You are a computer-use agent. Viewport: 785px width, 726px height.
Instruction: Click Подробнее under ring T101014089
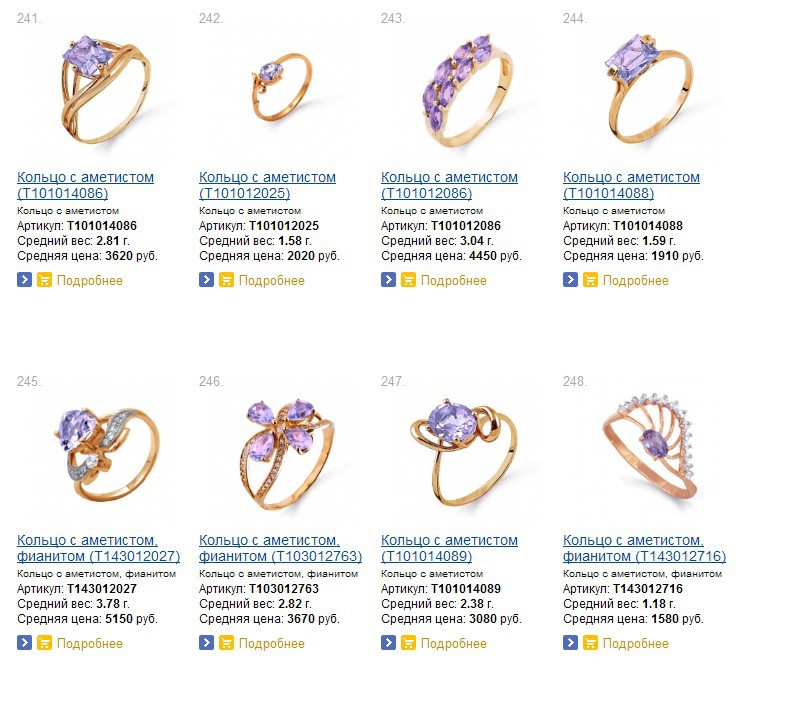(454, 643)
